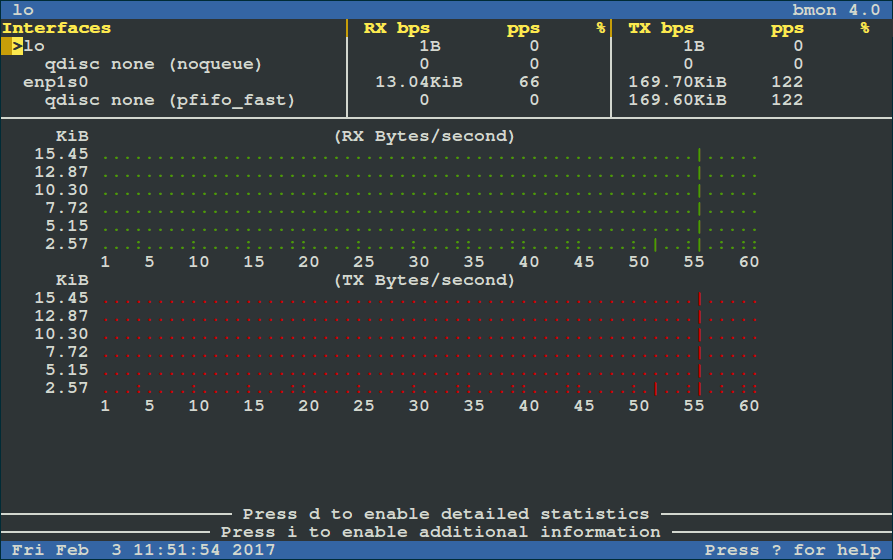893x560 pixels.
Task: Click the 13.04KiB RX value for enp1s0
Action: pyautogui.click(x=418, y=82)
